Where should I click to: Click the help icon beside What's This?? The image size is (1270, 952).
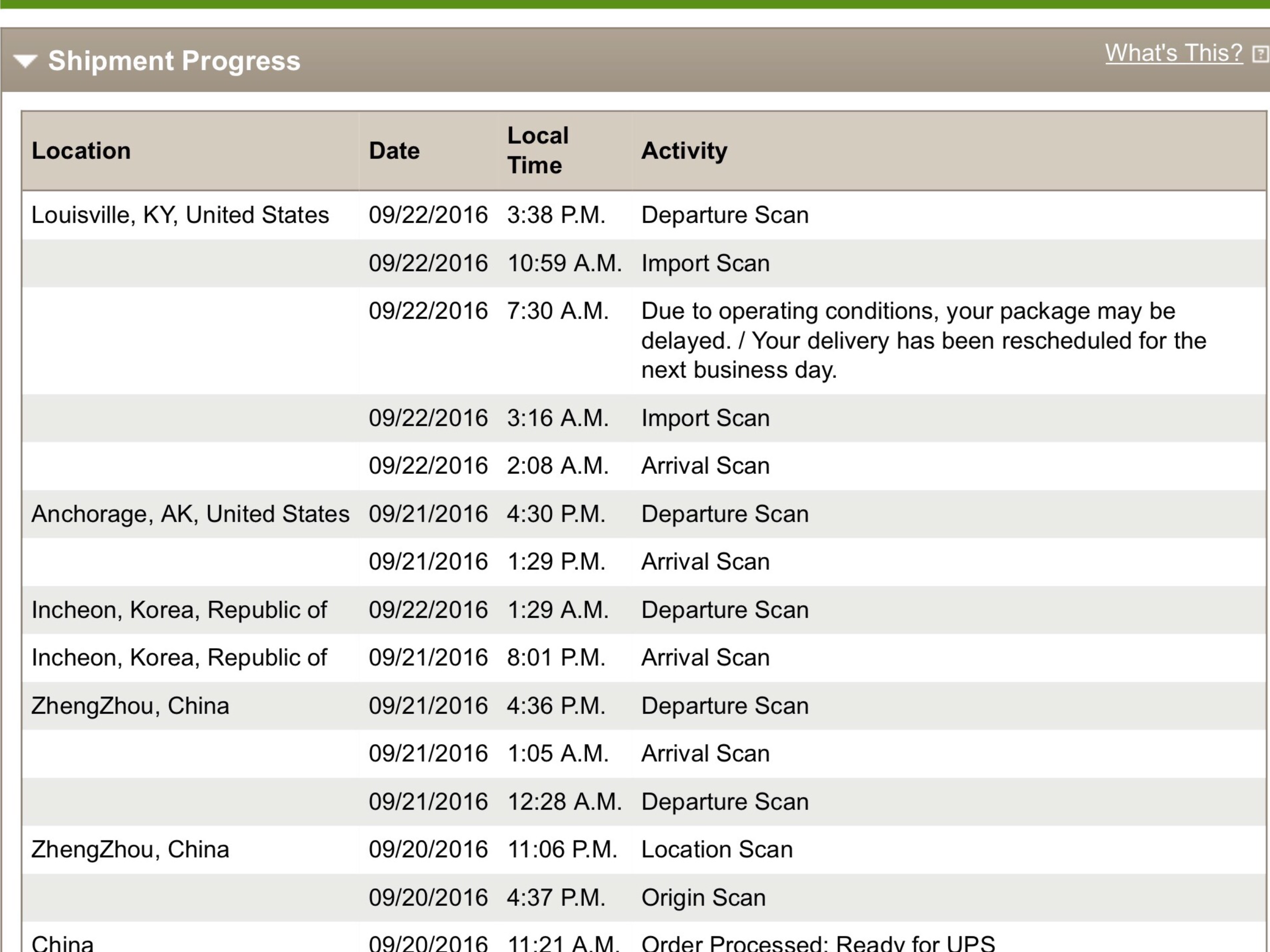coord(1260,54)
